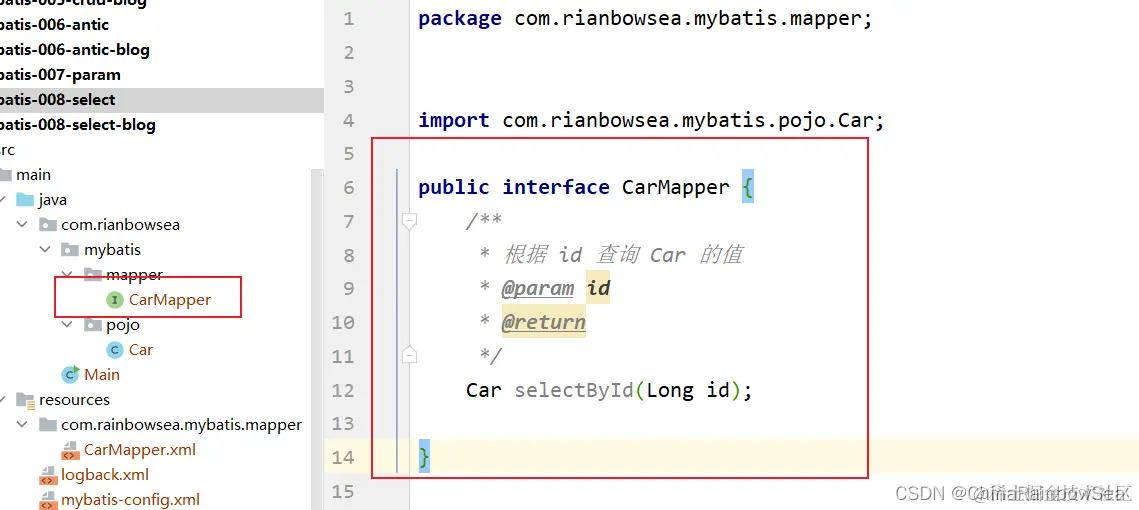The width and height of the screenshot is (1139, 510).
Task: Click the mybatis-config.xml file icon
Action: click(x=48, y=501)
